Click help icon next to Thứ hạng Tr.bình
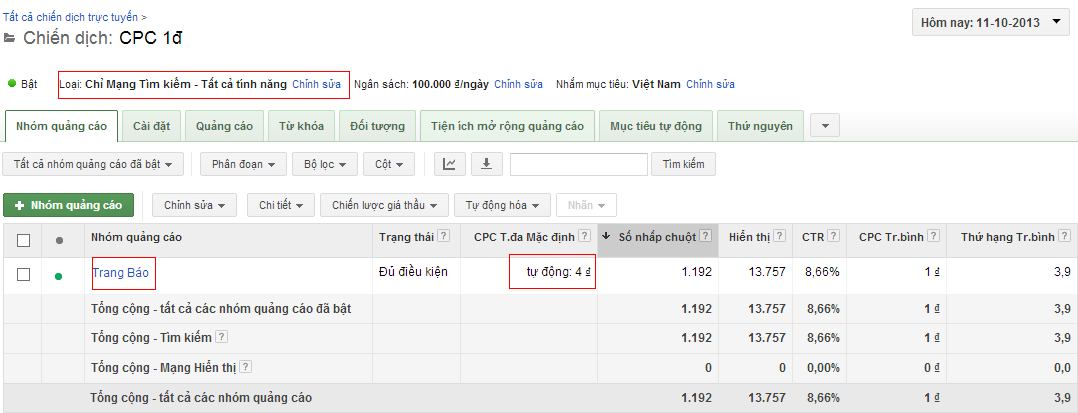Image resolution: width=1078 pixels, height=413 pixels. point(1064,236)
